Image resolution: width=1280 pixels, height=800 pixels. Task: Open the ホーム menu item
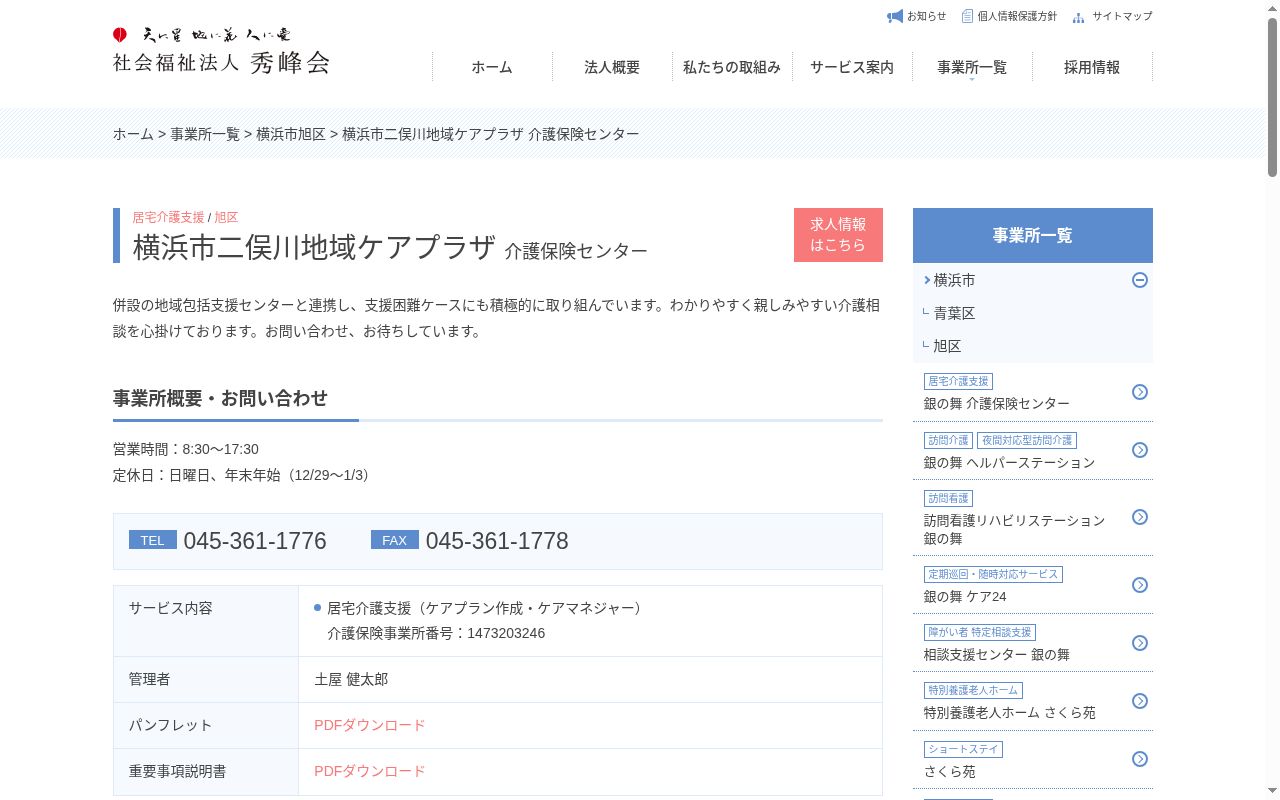click(492, 67)
